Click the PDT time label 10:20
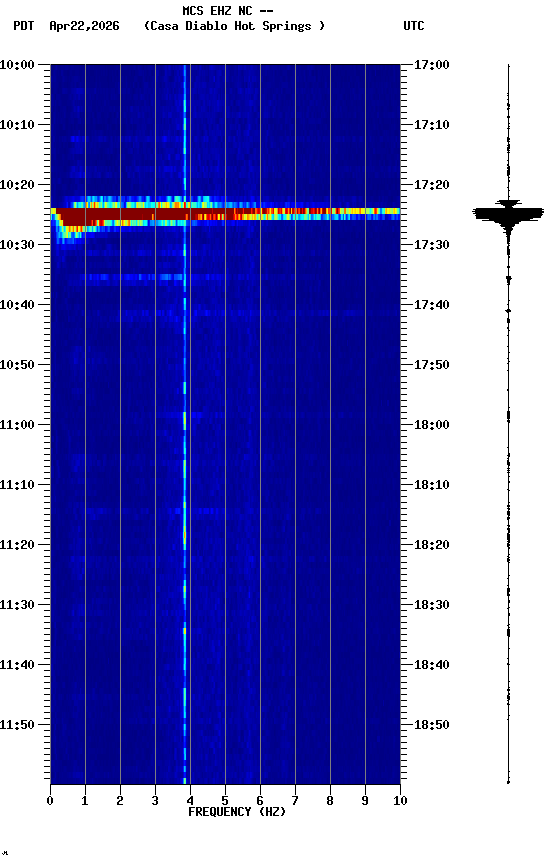This screenshot has height=864, width=552. click(17, 185)
